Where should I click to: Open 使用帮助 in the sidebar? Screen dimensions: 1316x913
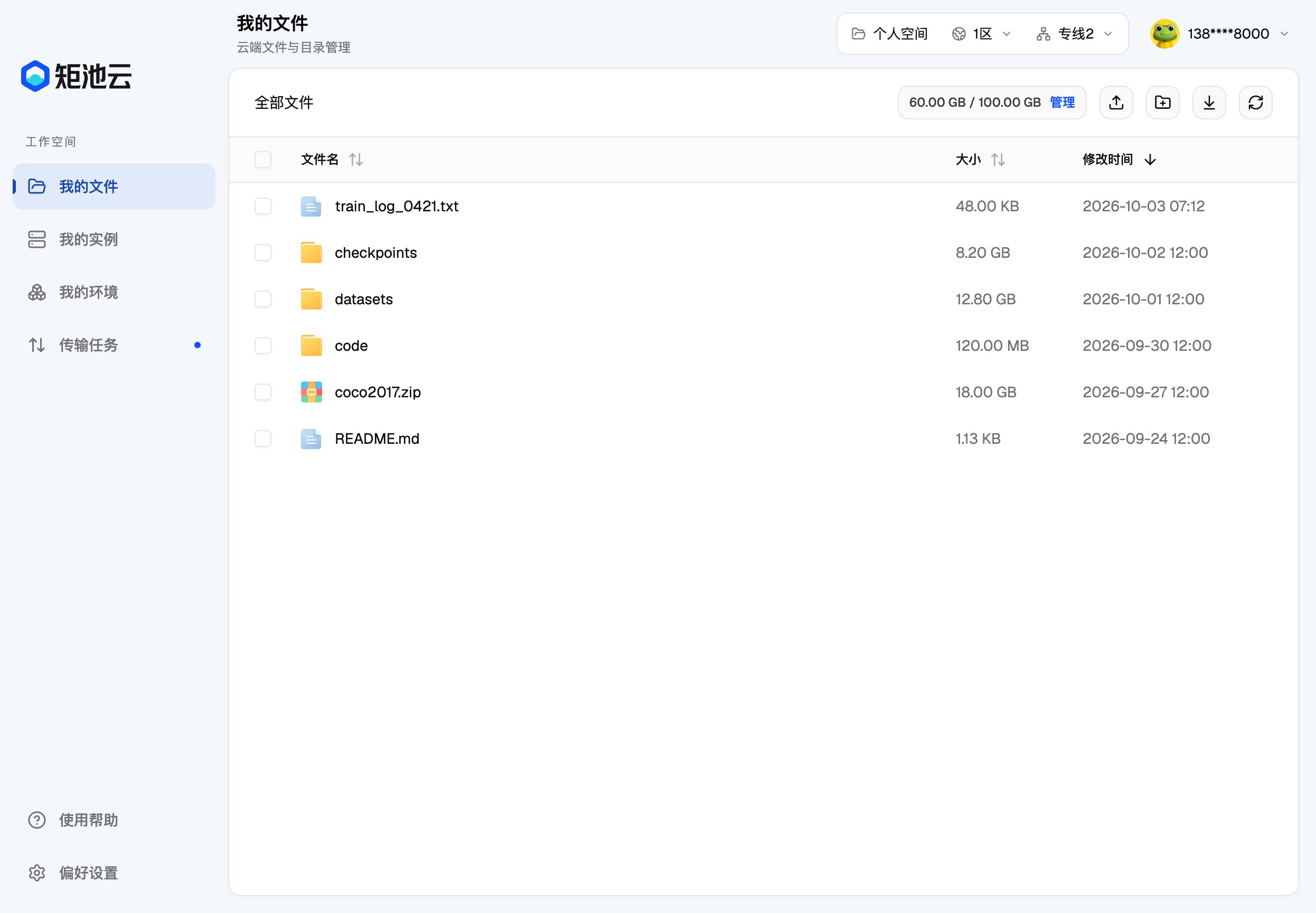point(114,820)
